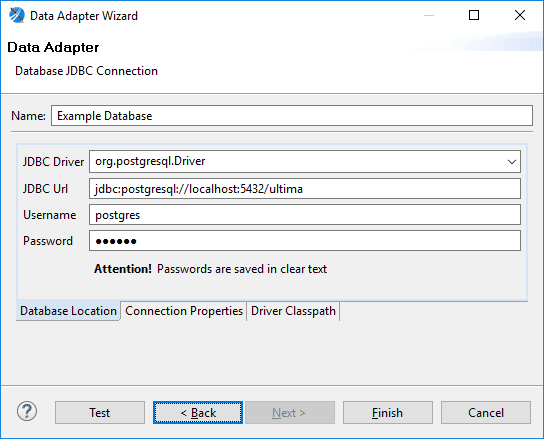Screen dimensions: 544x439
Task: Click the 'Username' label
Action: (50, 215)
